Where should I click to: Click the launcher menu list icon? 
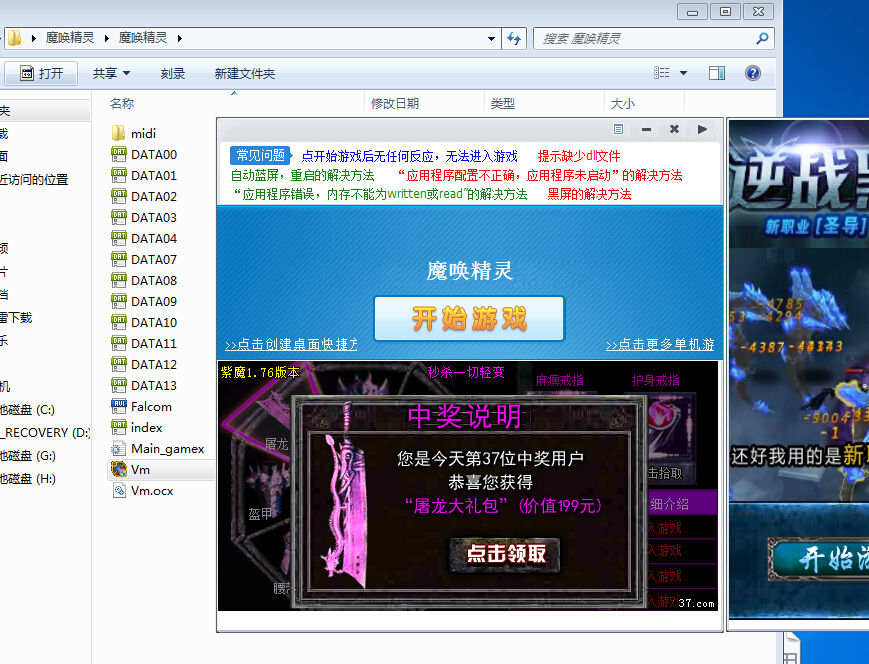pyautogui.click(x=618, y=130)
